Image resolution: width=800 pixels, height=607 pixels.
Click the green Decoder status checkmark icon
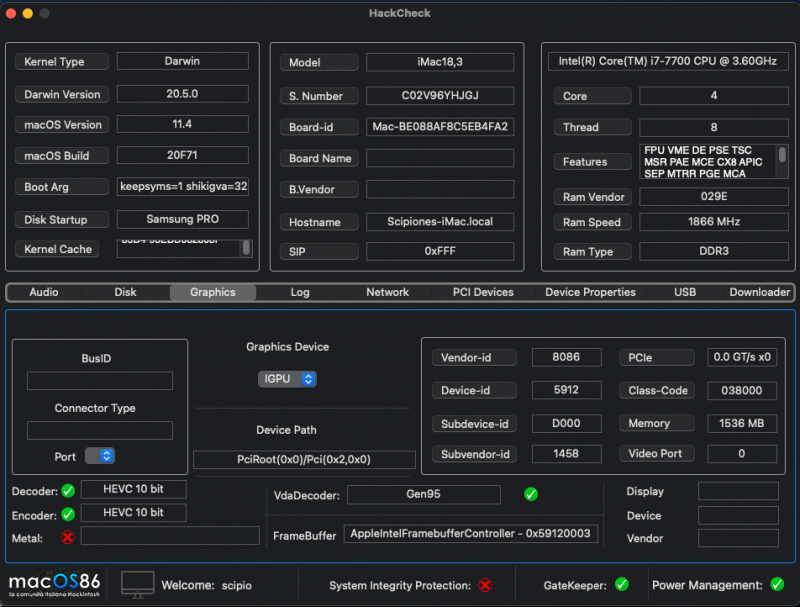tap(68, 490)
